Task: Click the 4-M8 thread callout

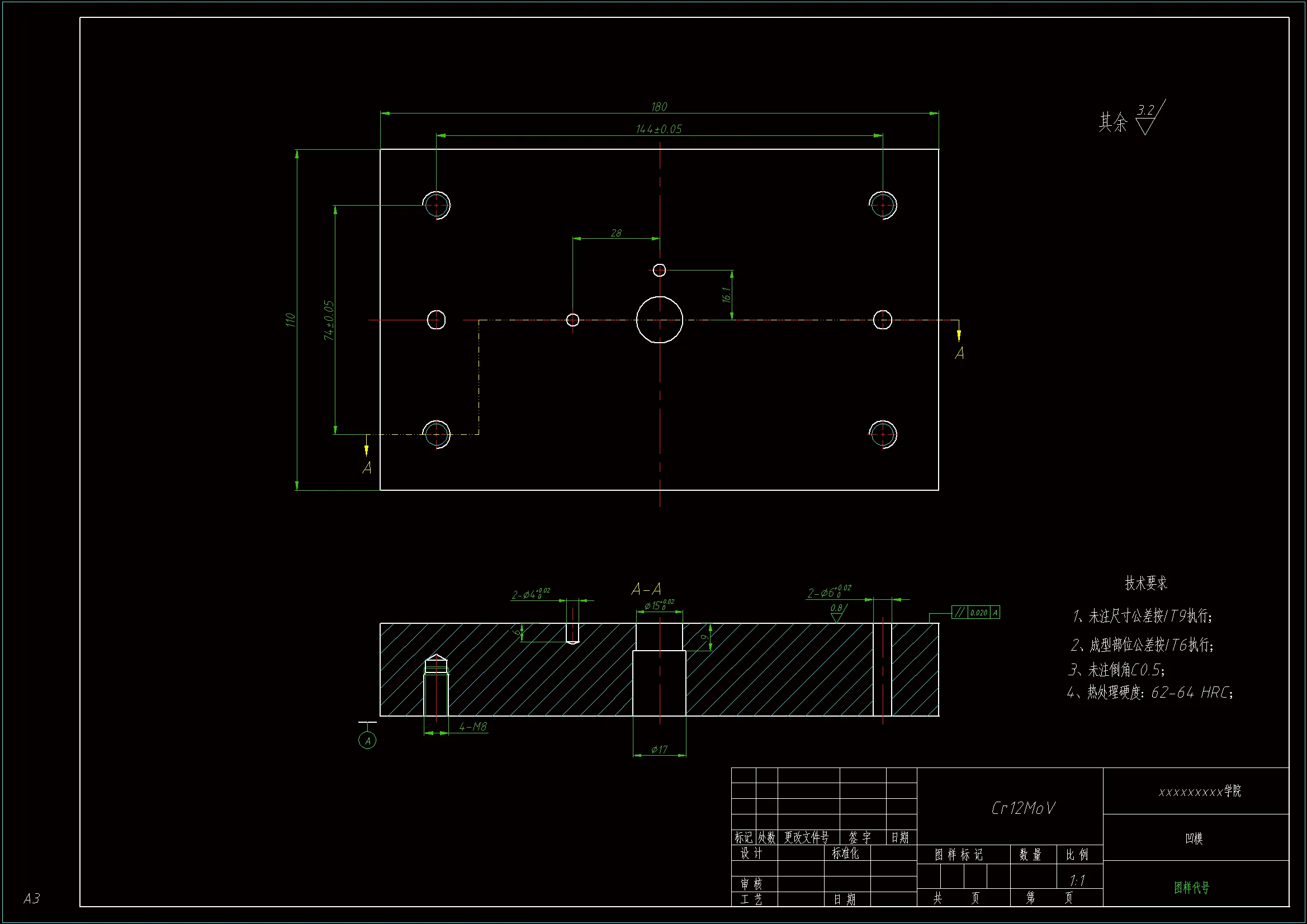Action: 473,727
